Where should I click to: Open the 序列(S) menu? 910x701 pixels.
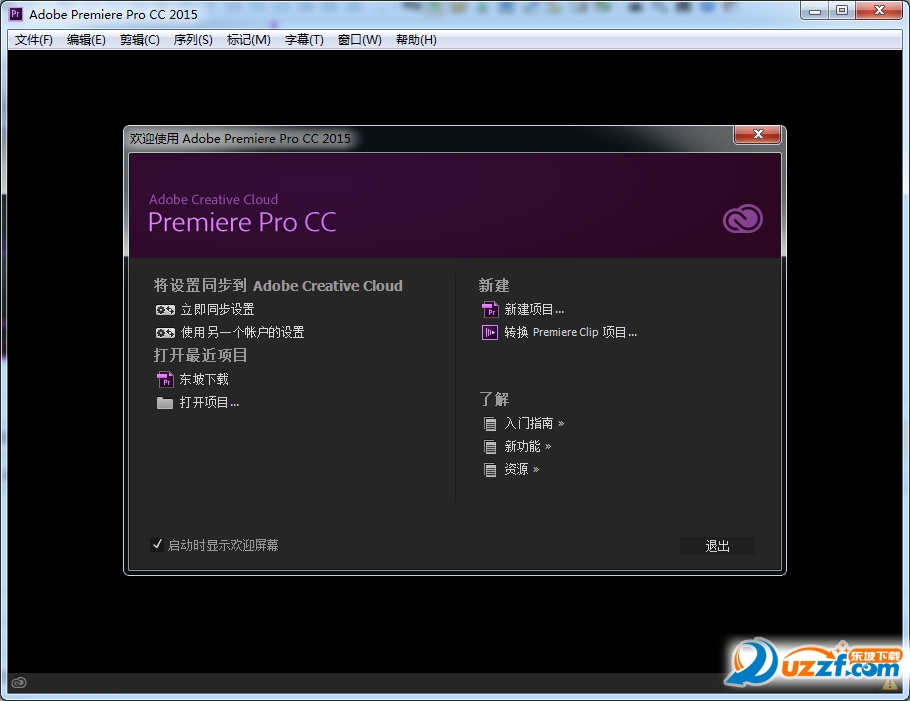click(x=193, y=39)
